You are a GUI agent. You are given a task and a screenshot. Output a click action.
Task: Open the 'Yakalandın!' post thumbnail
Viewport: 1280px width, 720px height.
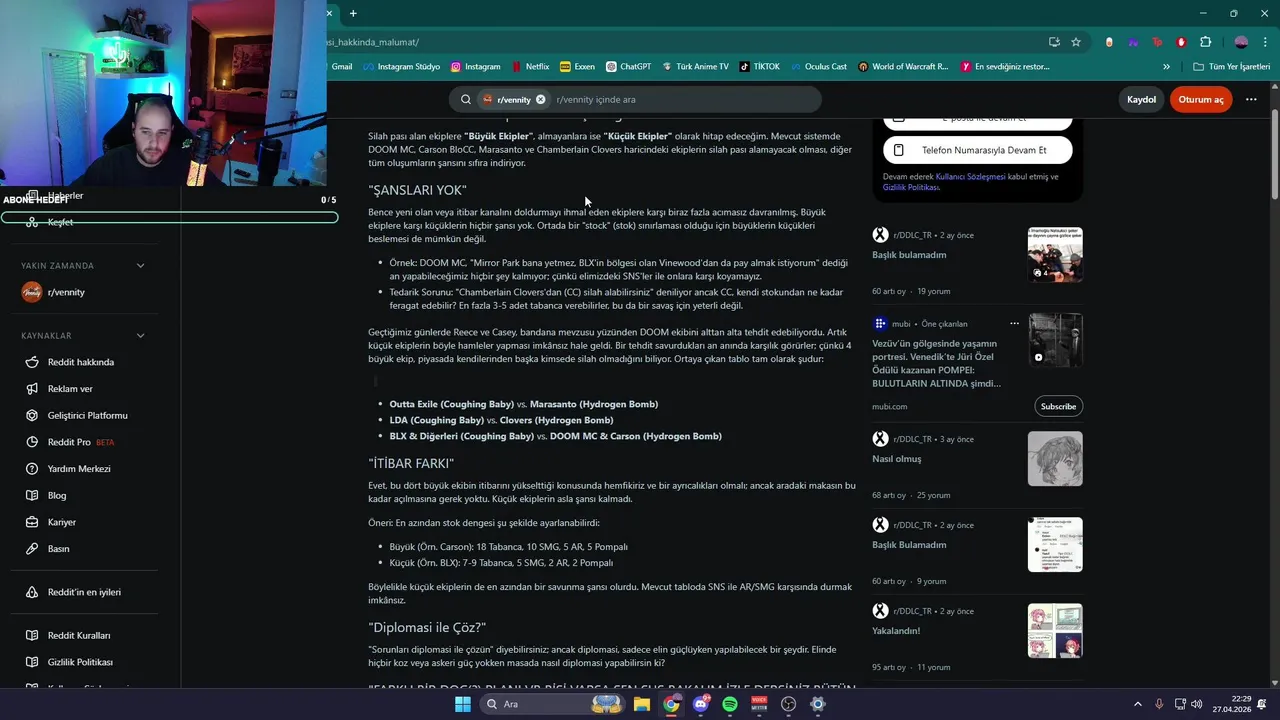click(x=1055, y=630)
